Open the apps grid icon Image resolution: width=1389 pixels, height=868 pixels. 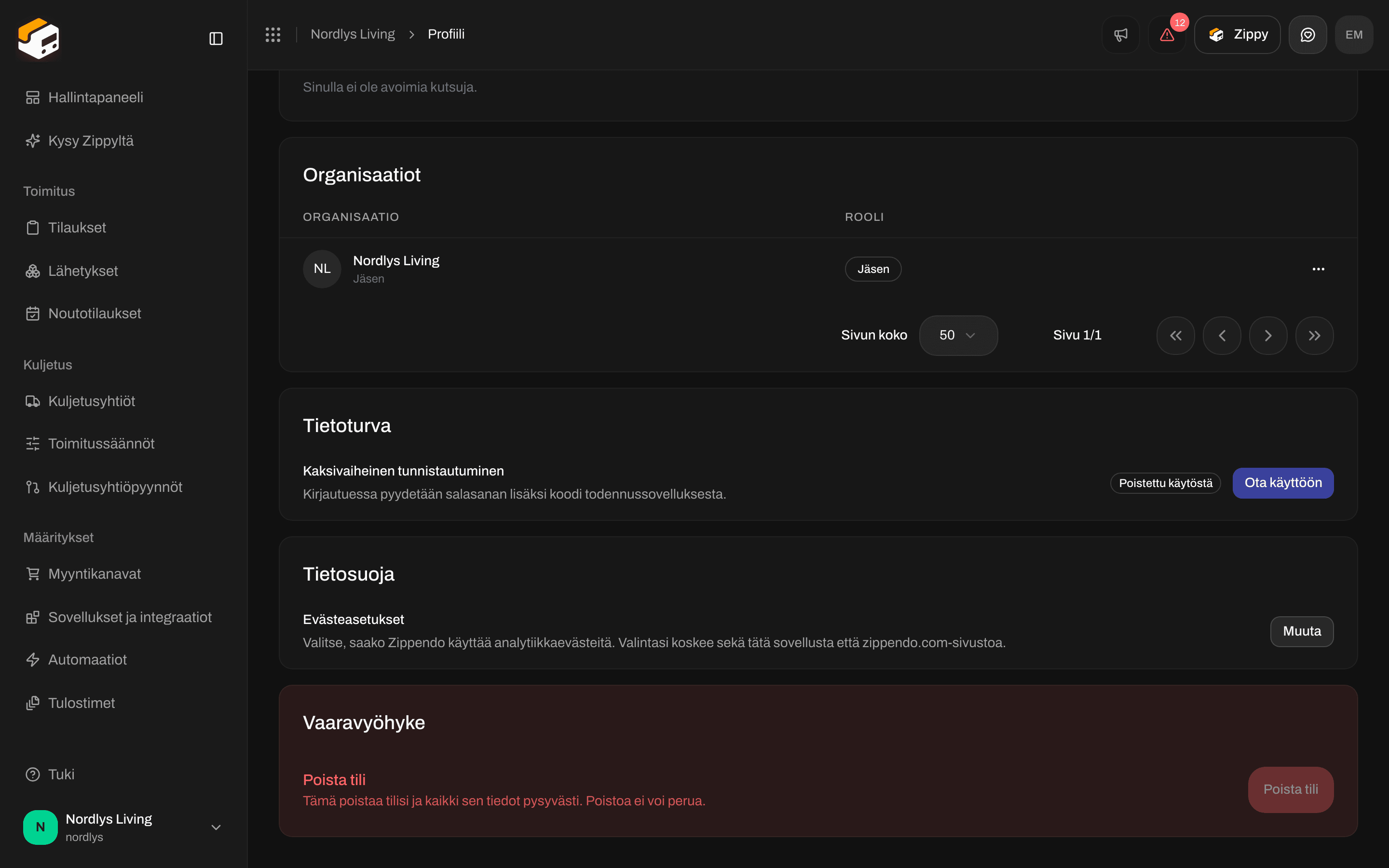pyautogui.click(x=272, y=34)
